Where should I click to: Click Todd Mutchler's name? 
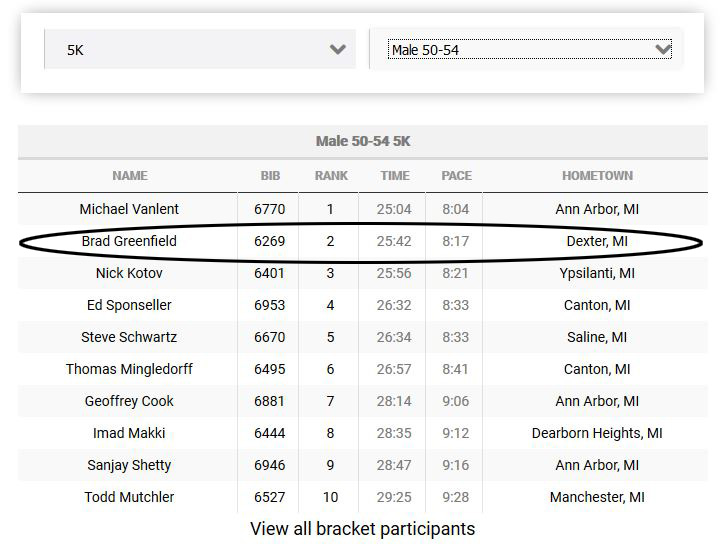130,497
